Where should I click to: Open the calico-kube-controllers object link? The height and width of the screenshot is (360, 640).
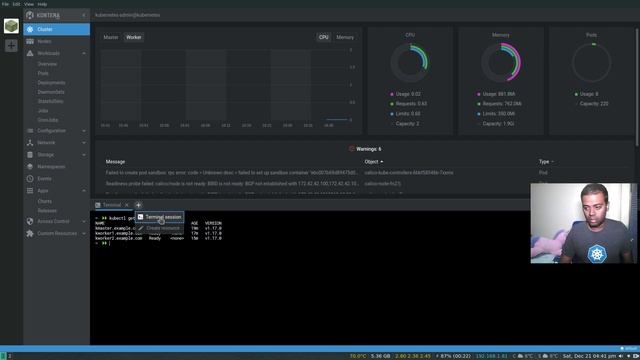[409, 173]
